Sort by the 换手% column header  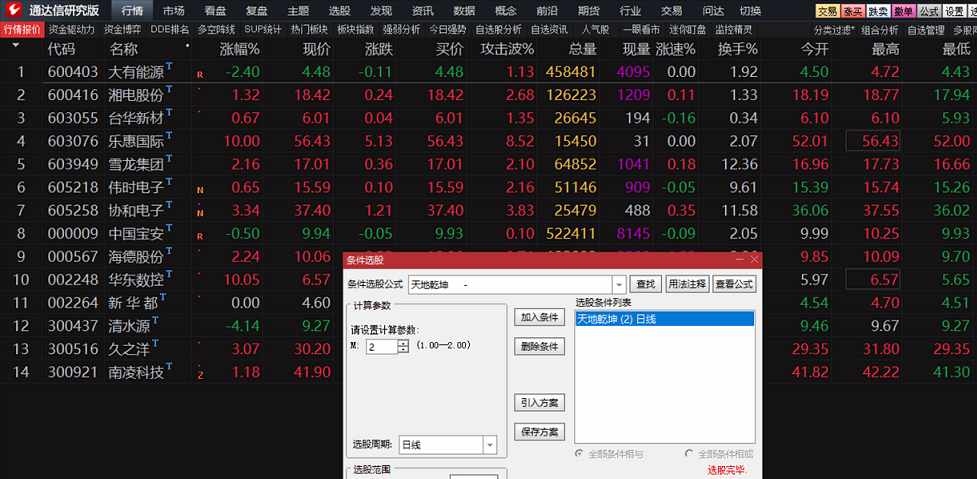tap(737, 49)
